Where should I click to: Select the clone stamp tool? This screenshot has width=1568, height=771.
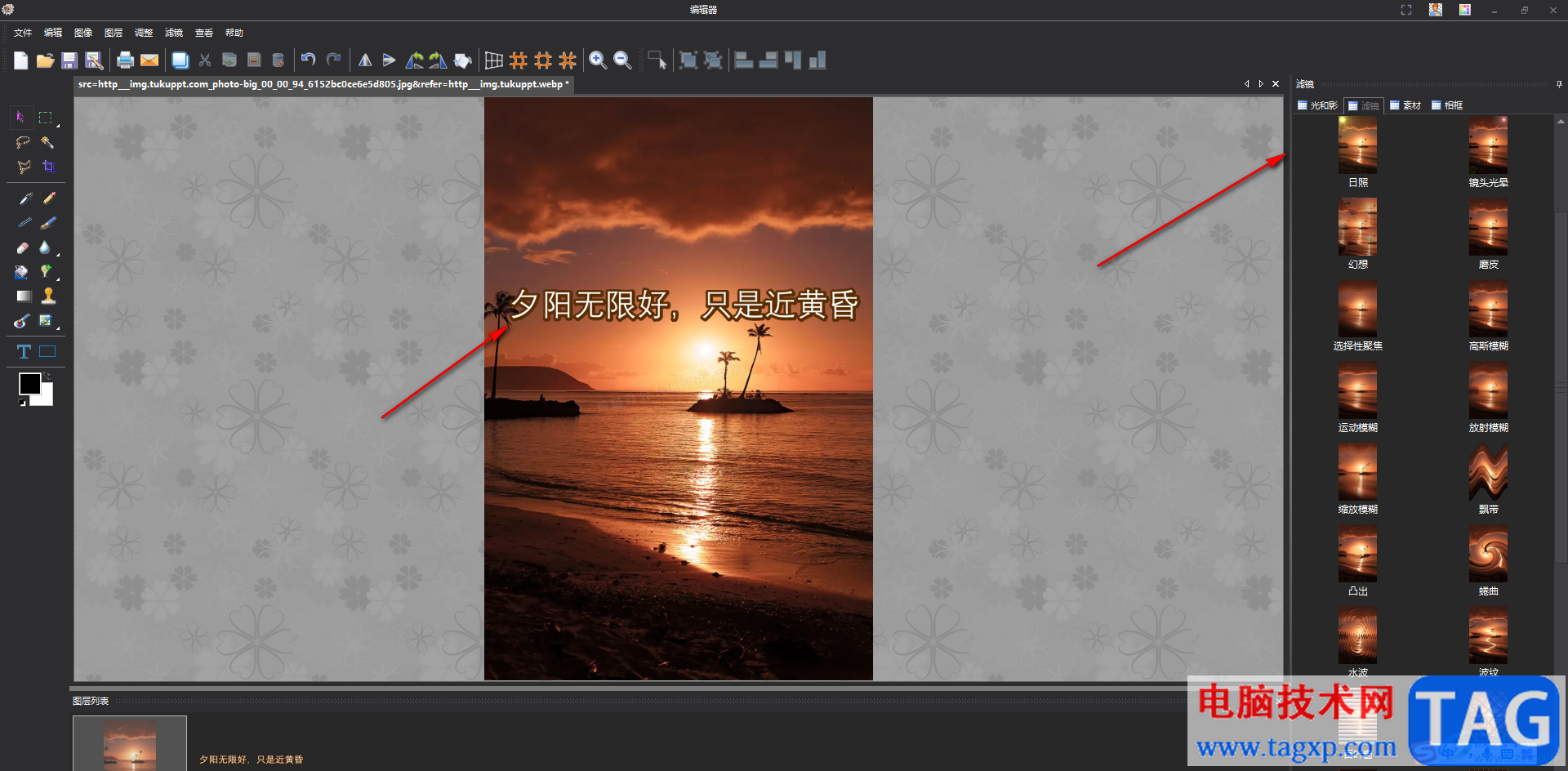point(49,296)
